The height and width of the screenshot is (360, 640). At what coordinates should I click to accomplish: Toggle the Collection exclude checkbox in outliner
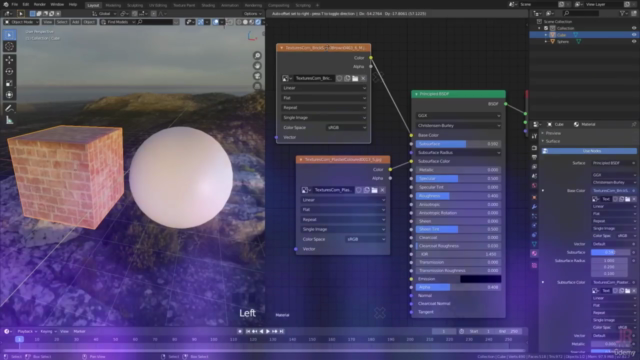(546, 28)
